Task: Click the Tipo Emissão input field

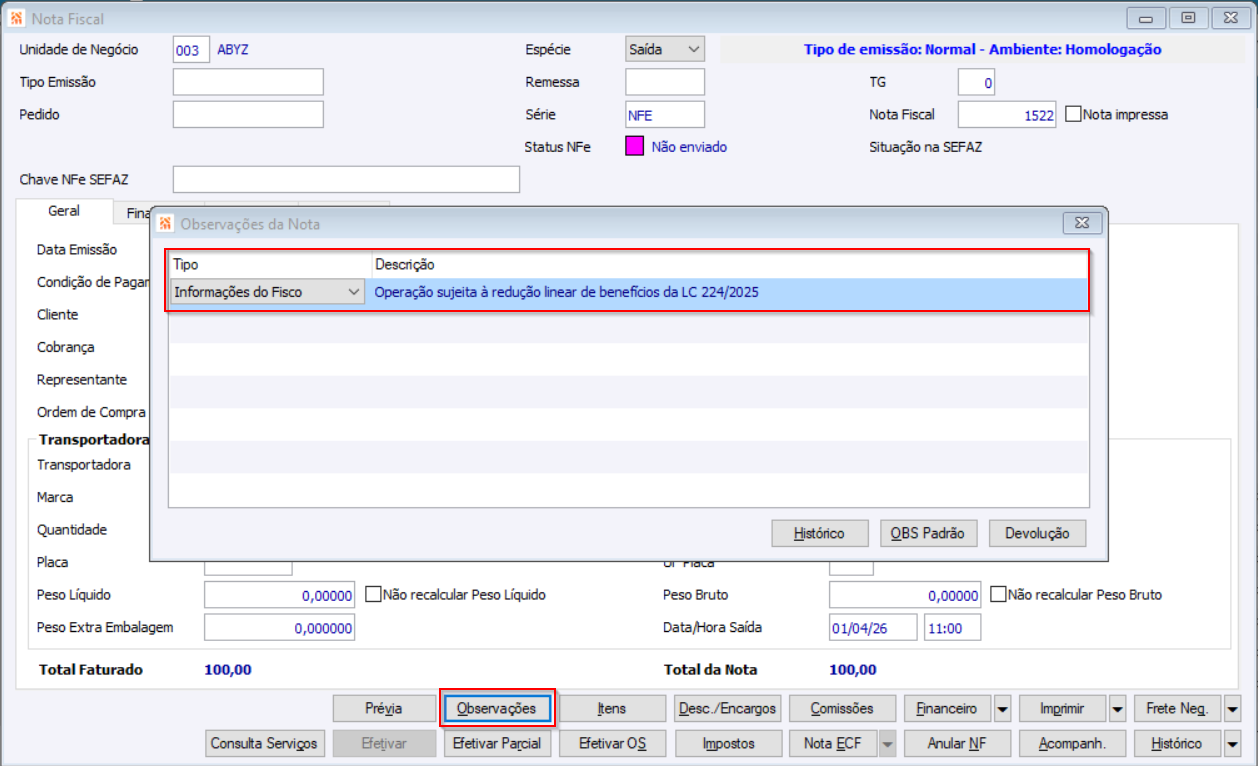Action: pyautogui.click(x=248, y=82)
